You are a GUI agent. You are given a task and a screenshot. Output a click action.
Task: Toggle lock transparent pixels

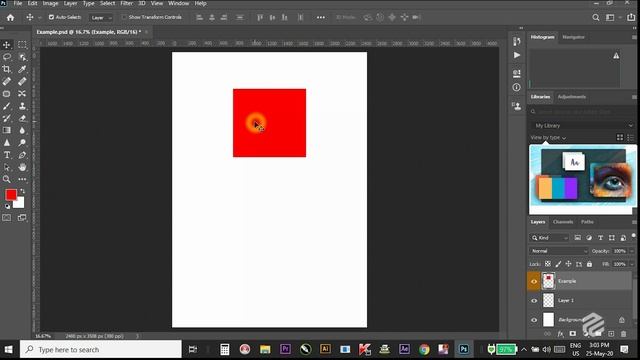click(x=548, y=264)
